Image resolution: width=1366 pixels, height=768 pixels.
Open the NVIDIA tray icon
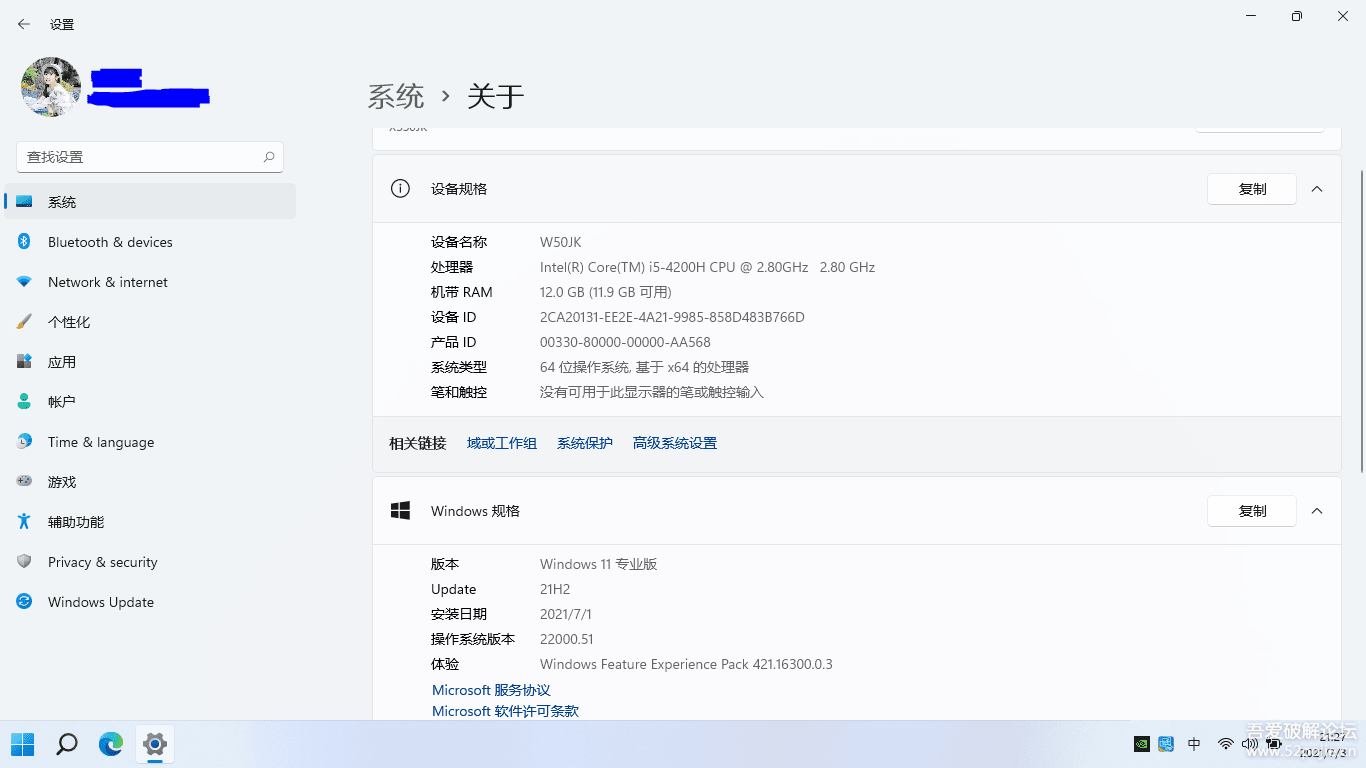(1141, 744)
